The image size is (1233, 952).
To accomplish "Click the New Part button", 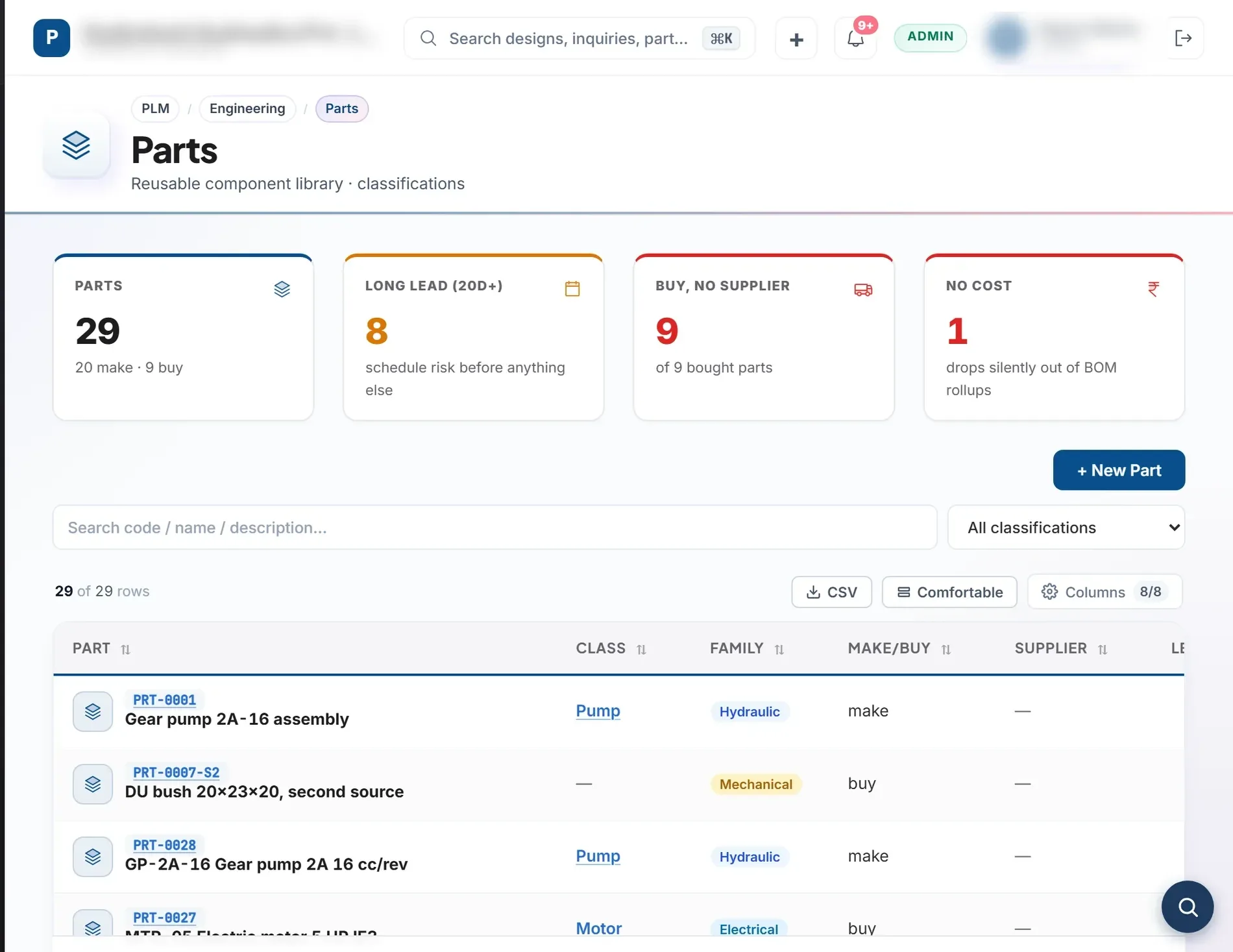I will pos(1119,470).
